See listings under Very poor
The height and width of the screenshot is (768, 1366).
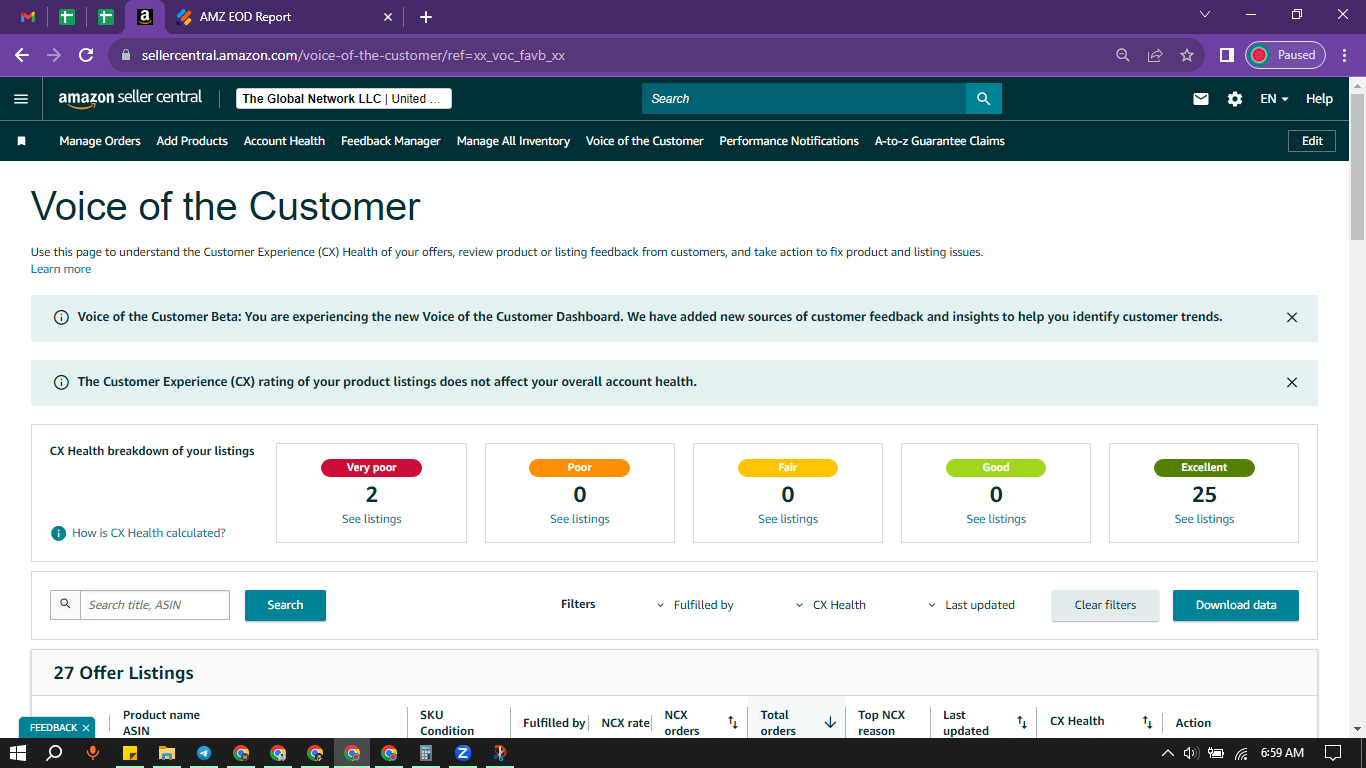coord(372,519)
